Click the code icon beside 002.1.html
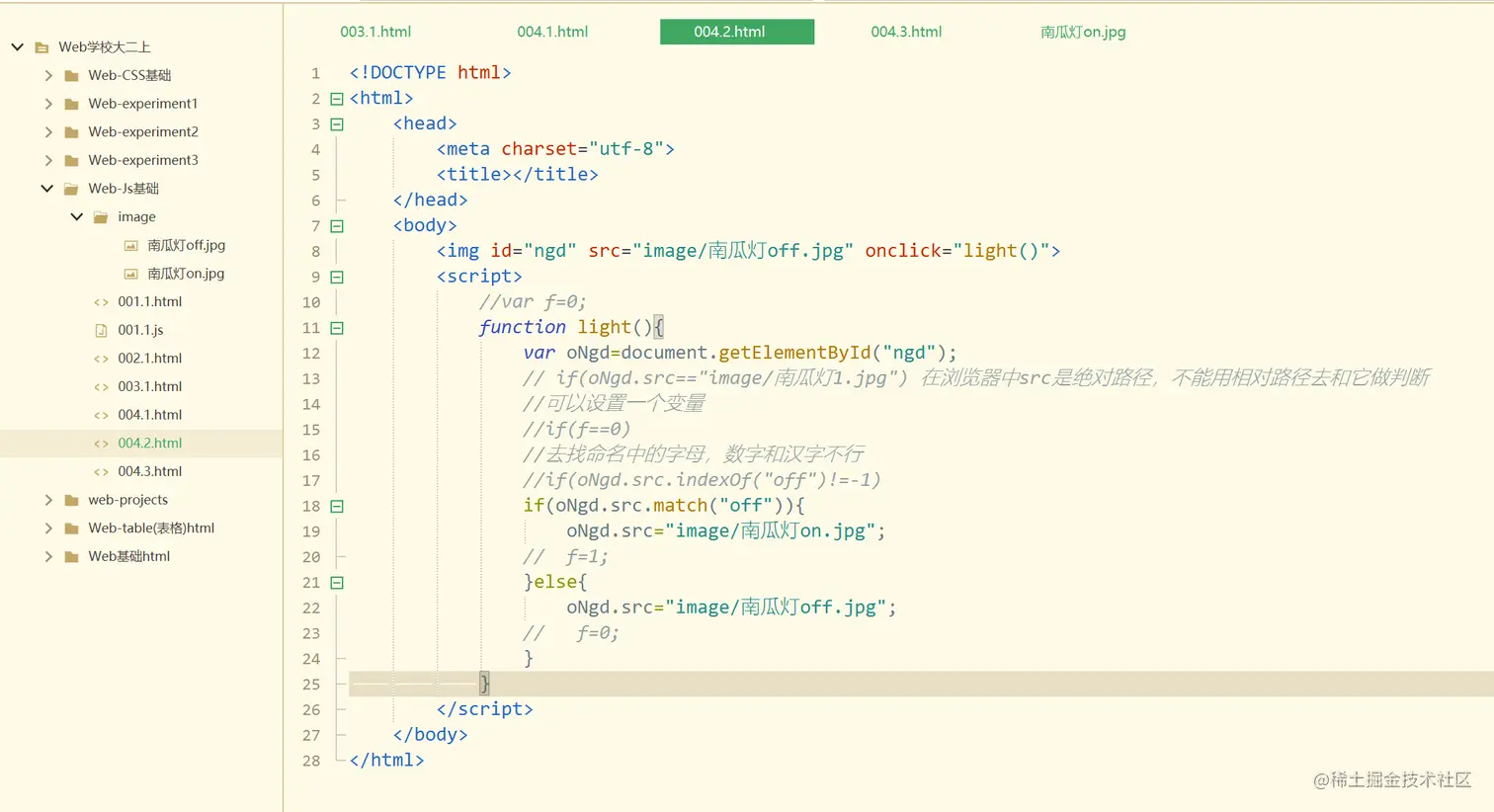Image resolution: width=1494 pixels, height=812 pixels. coord(101,359)
